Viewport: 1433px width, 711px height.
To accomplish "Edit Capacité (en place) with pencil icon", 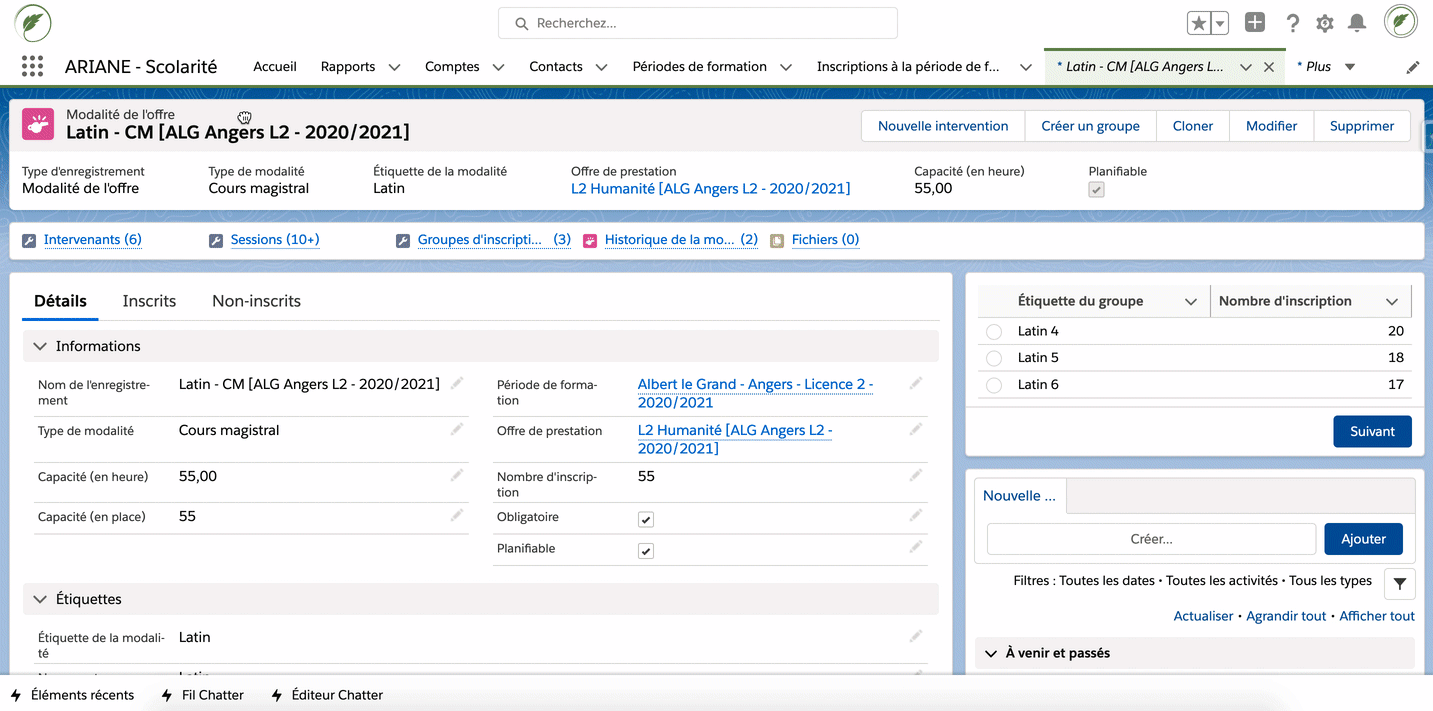I will 457,516.
